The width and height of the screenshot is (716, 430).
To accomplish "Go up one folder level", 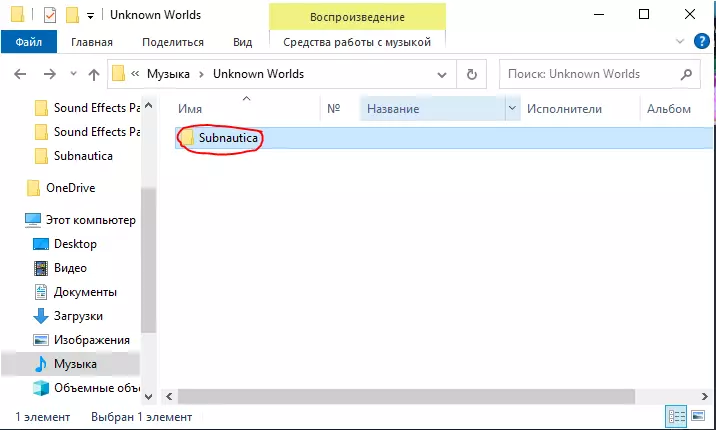I will pyautogui.click(x=94, y=74).
